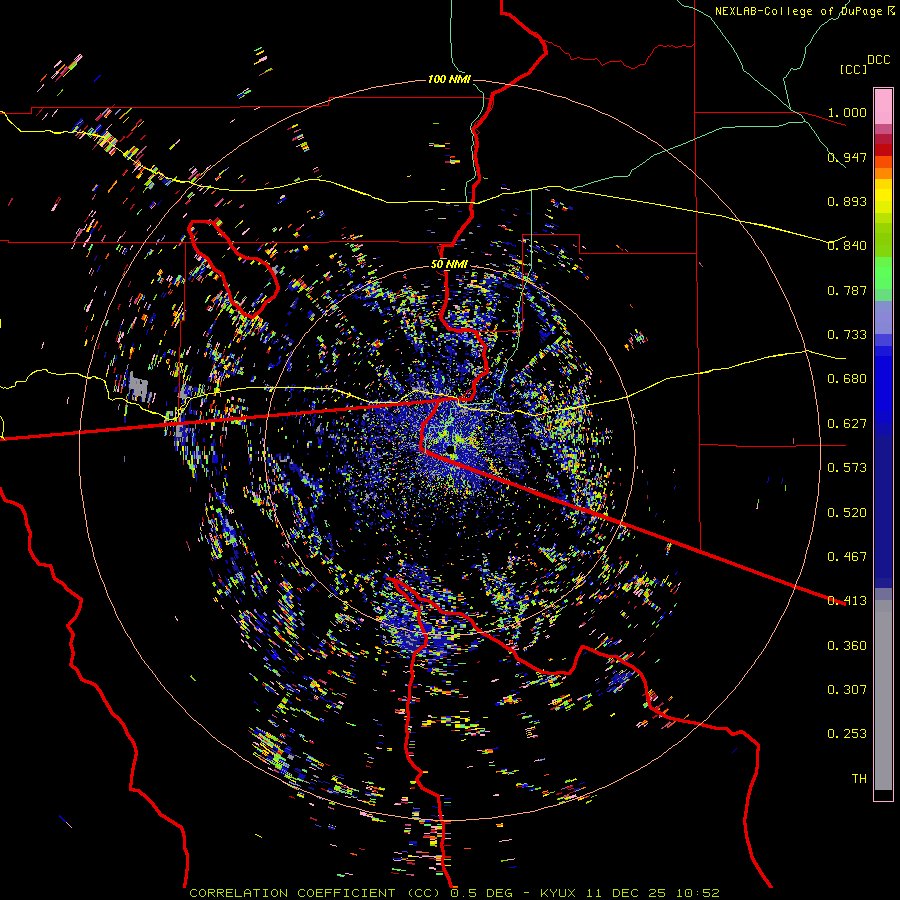This screenshot has height=900, width=900.
Task: Click the 1.000 legend value
Action: click(847, 112)
